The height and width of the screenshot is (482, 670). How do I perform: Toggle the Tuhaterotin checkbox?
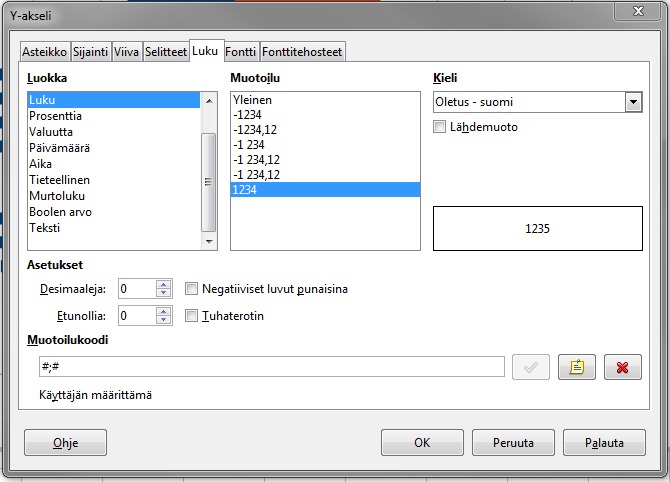tap(192, 315)
